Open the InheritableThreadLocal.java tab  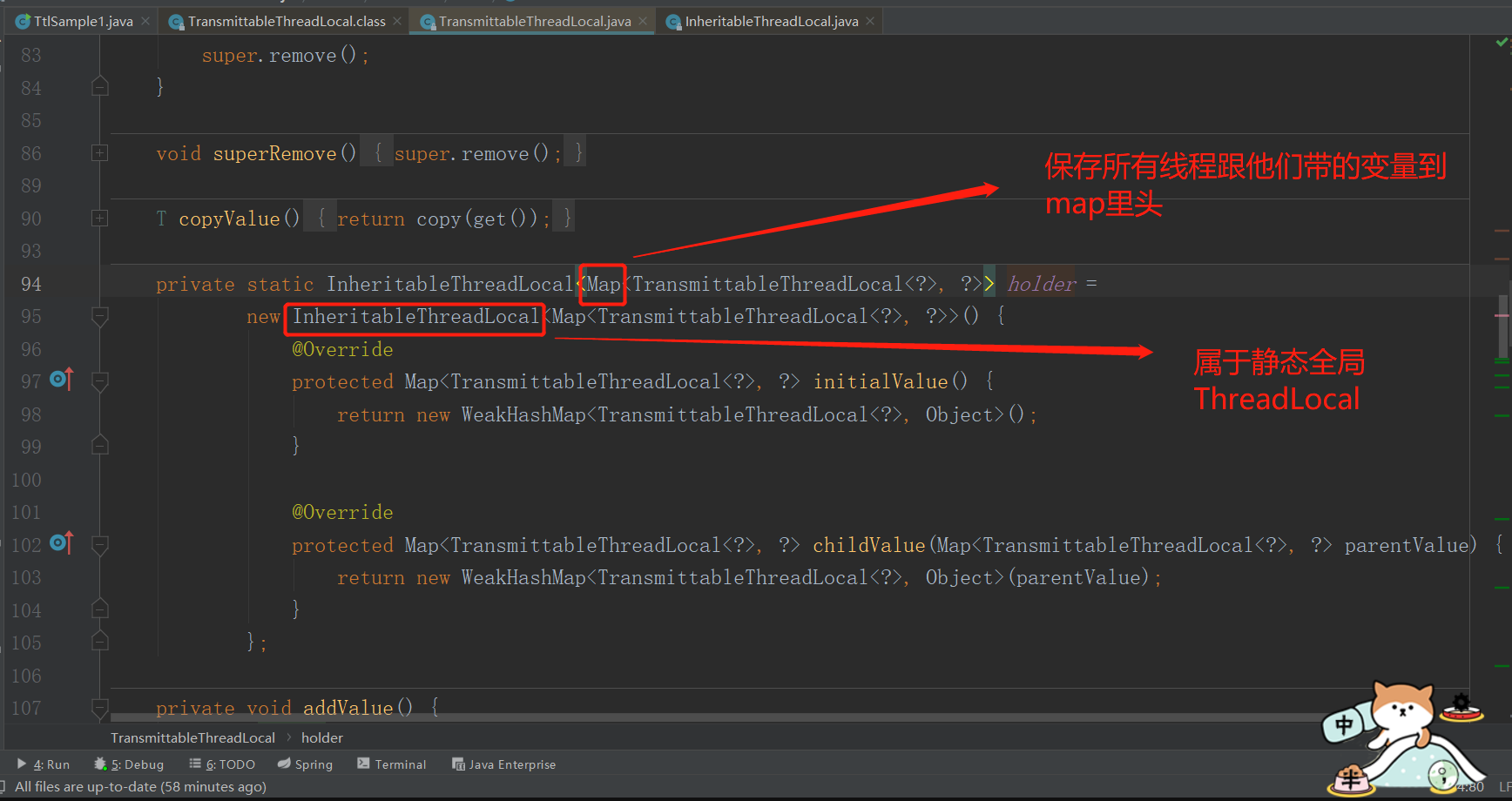coord(772,21)
